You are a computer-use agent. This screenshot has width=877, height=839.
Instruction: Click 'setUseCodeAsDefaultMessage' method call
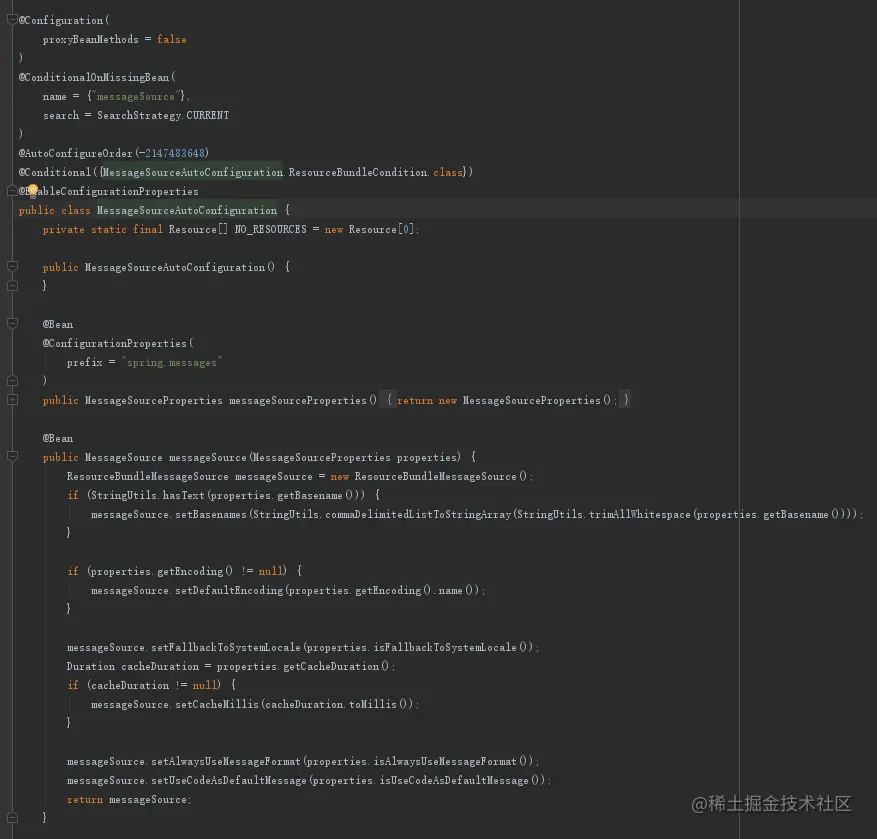[x=229, y=781]
